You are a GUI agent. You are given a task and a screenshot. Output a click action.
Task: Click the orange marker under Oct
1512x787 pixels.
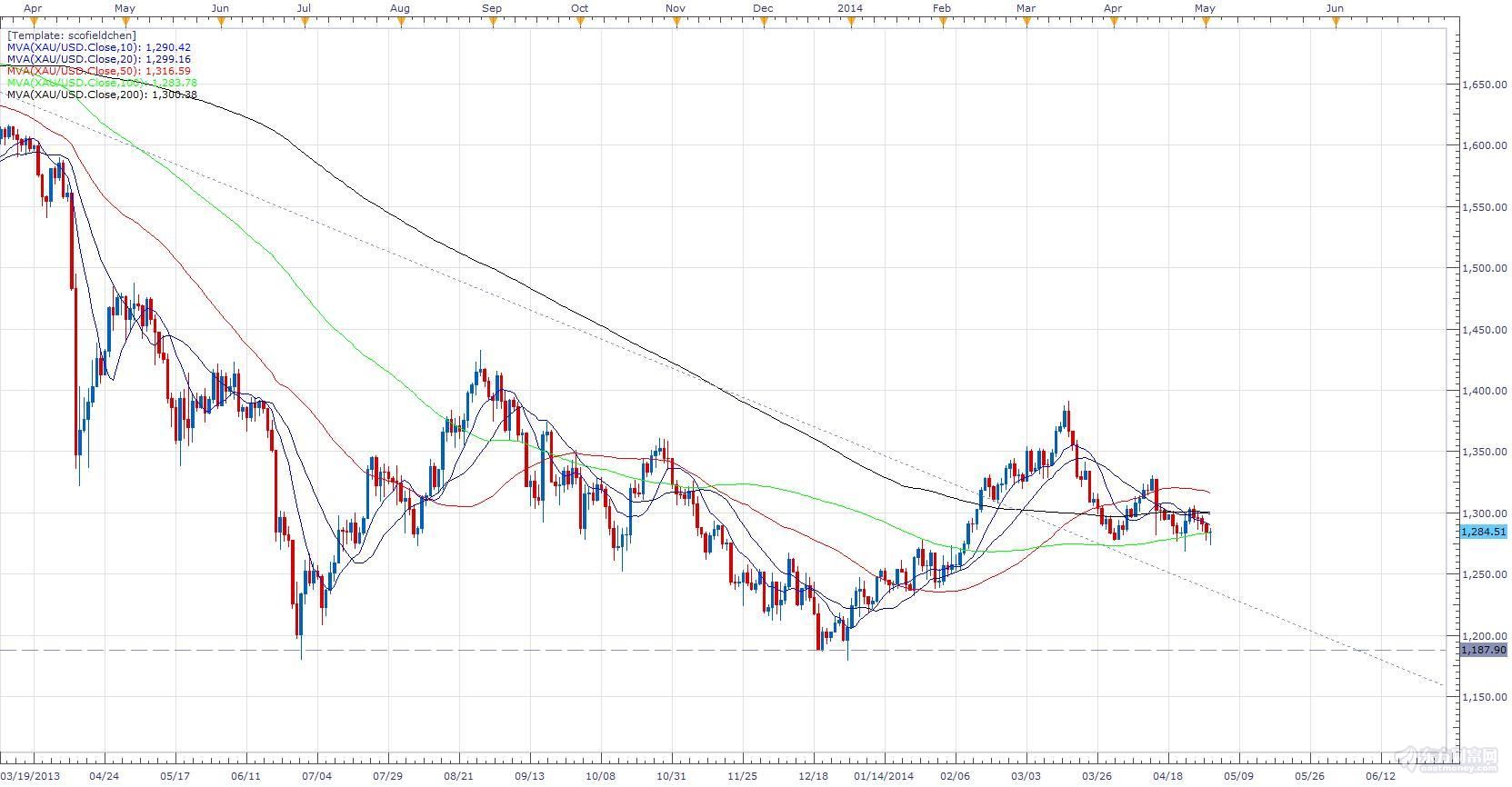pos(580,23)
